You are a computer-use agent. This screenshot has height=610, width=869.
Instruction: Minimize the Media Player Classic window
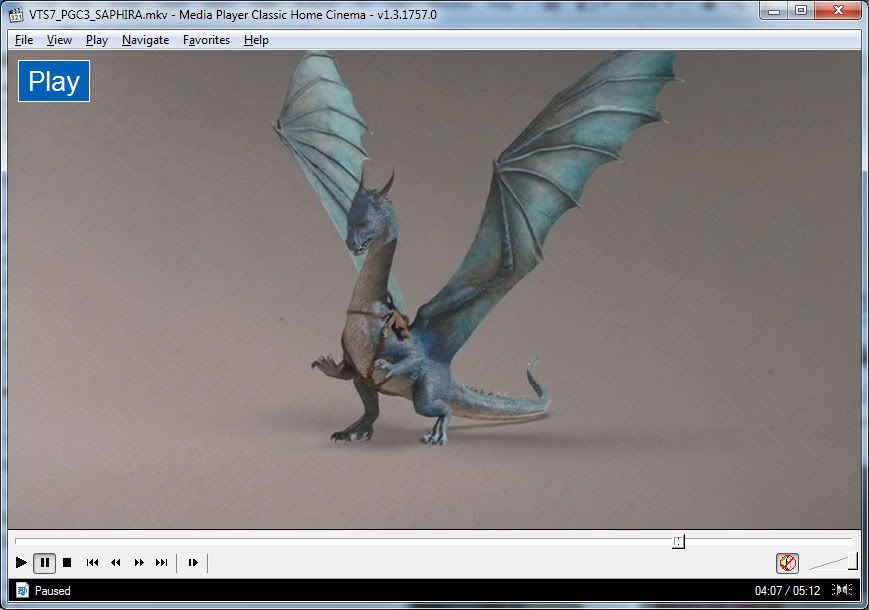(x=774, y=11)
